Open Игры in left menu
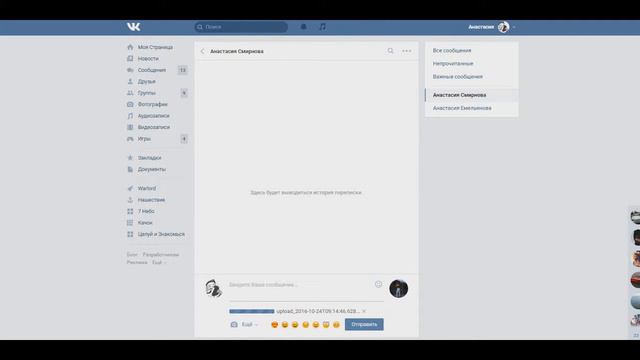The width and height of the screenshot is (640, 360). [144, 139]
